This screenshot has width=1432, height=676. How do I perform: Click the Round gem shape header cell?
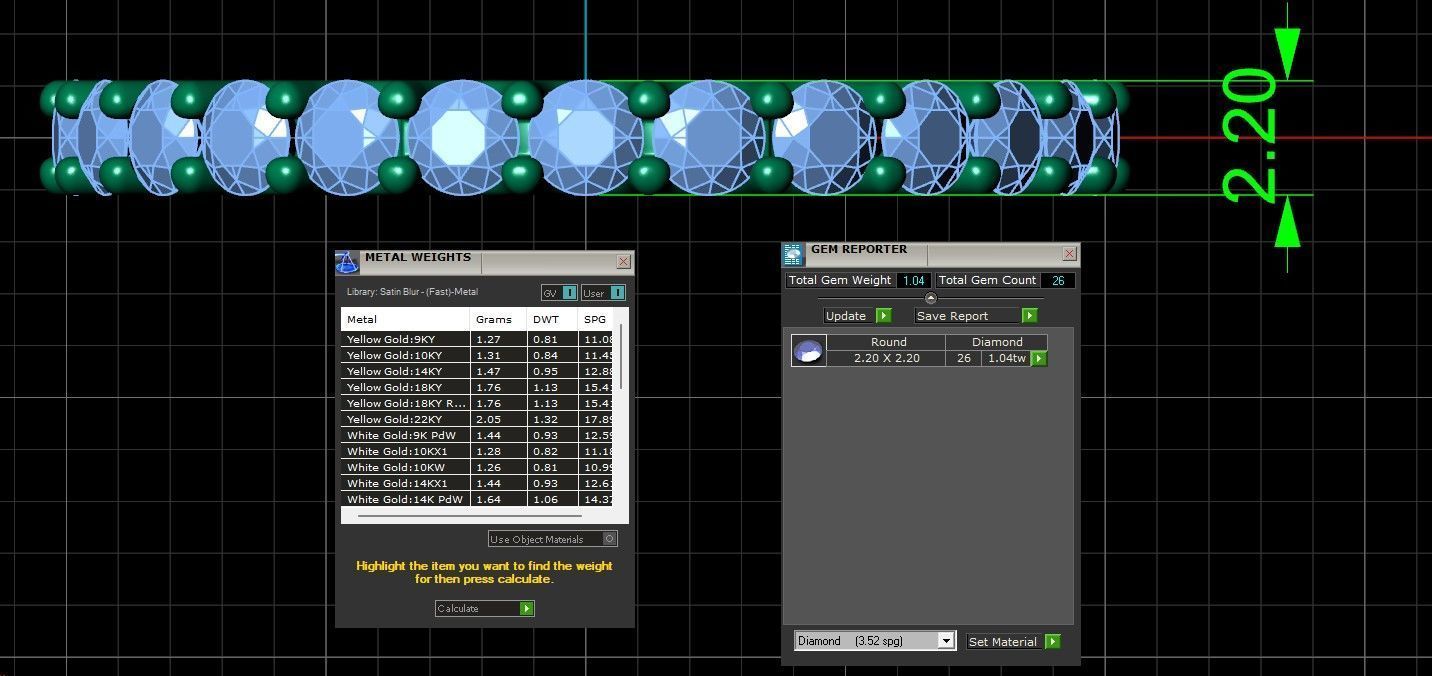pos(887,342)
